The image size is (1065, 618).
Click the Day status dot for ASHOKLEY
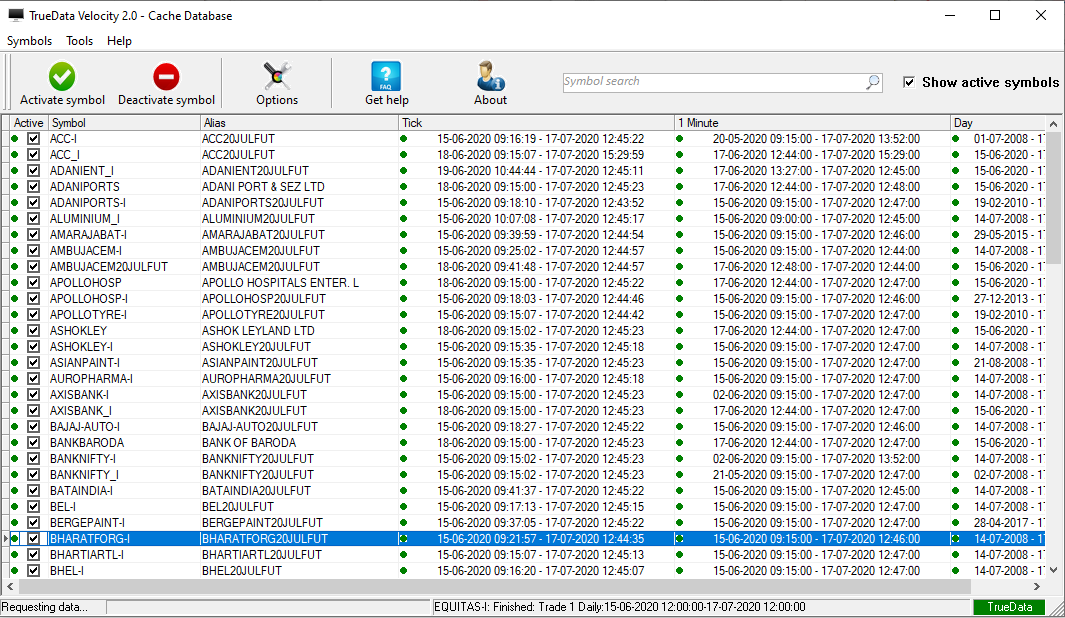click(956, 331)
